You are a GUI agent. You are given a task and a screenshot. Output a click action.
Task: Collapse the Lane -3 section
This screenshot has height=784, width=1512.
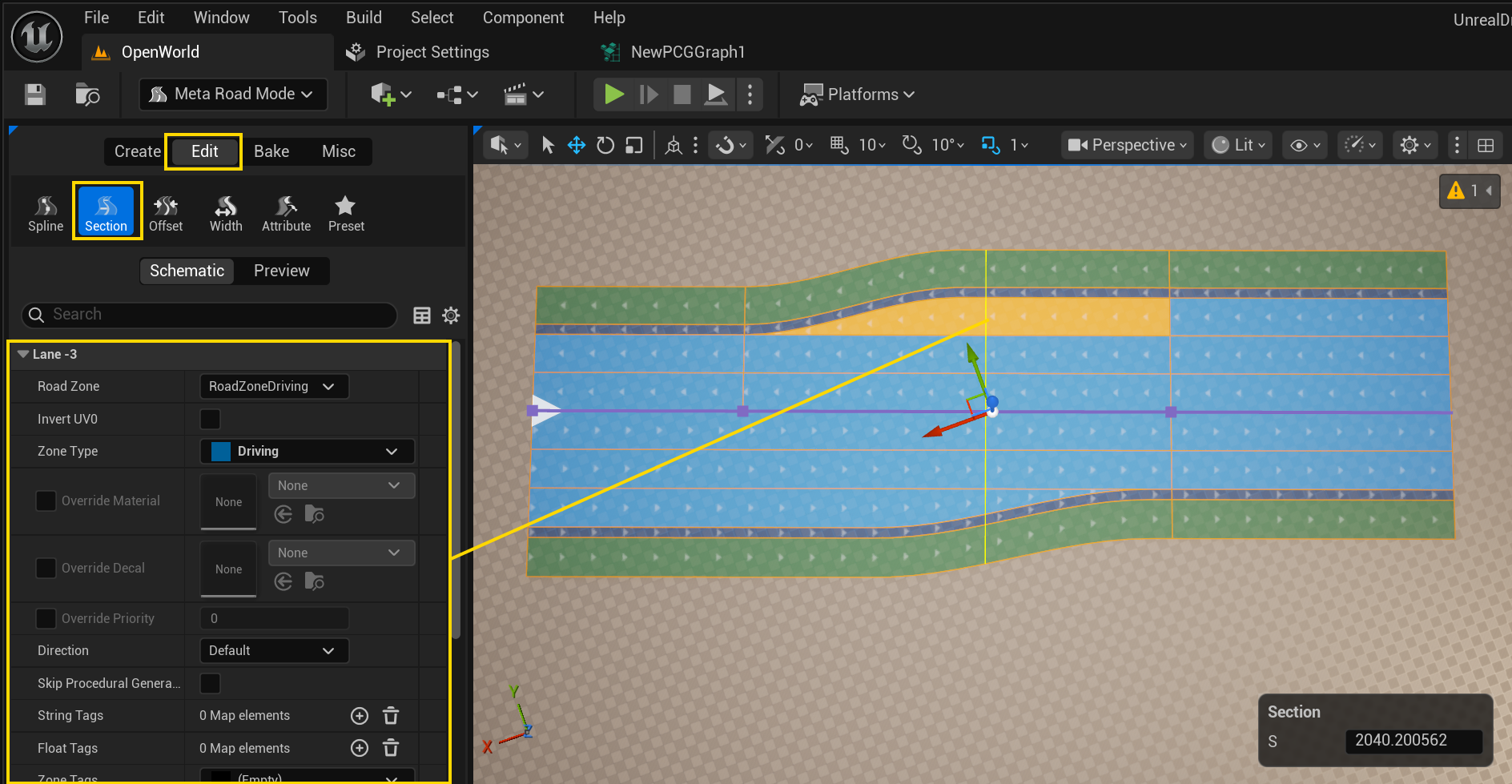pos(23,354)
